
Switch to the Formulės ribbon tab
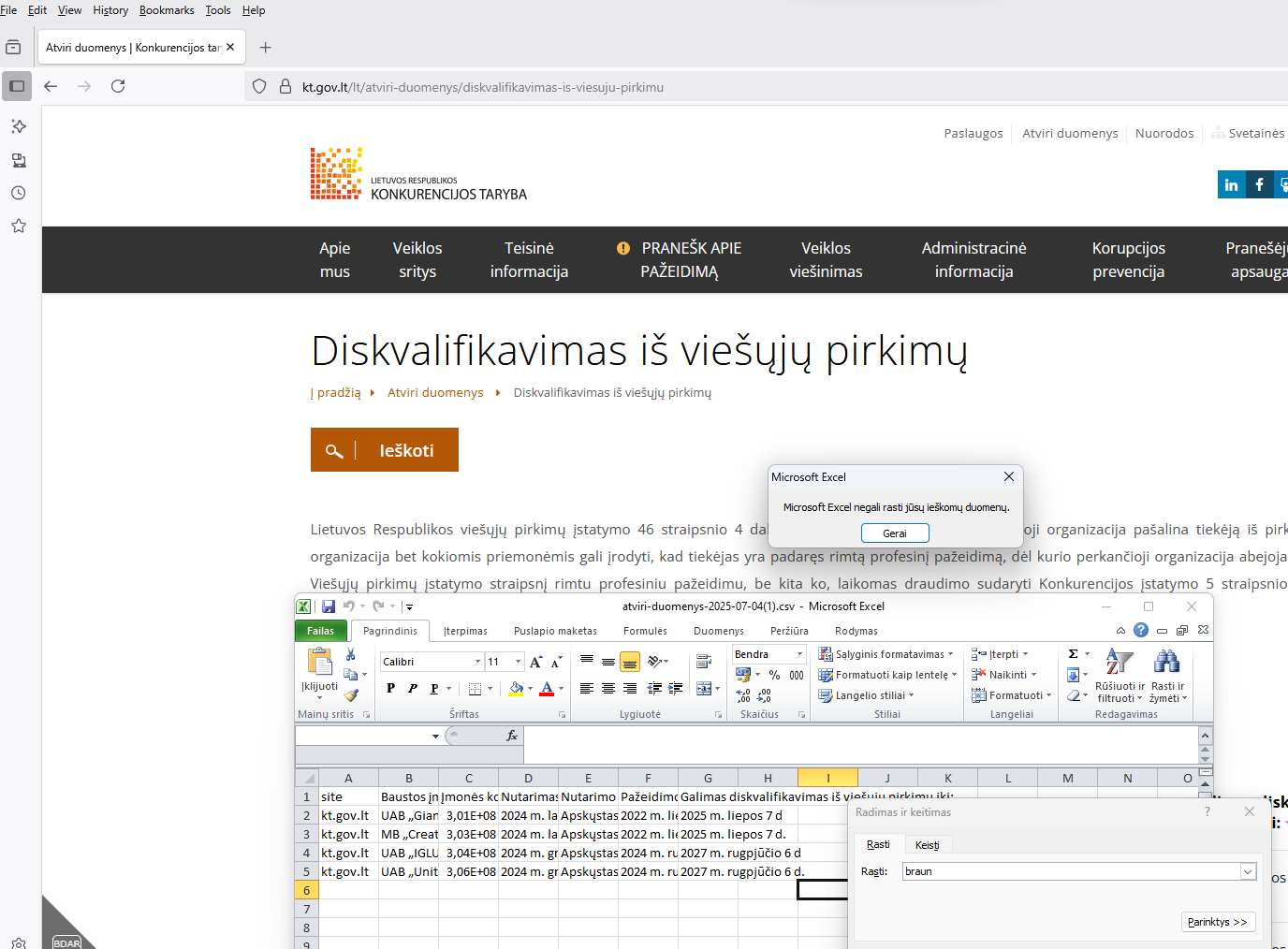pyautogui.click(x=645, y=631)
